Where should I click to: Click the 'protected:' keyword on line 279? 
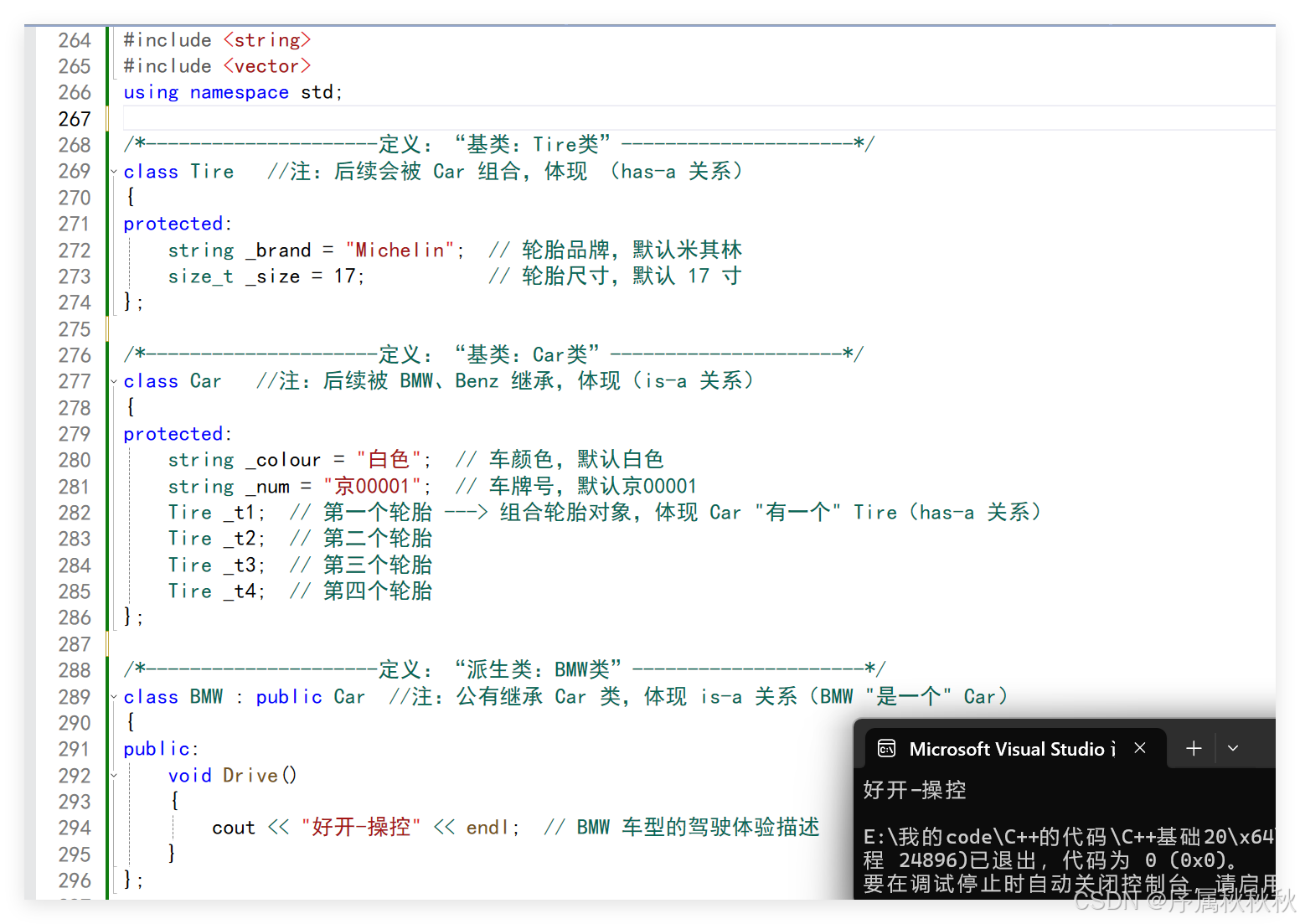(177, 434)
